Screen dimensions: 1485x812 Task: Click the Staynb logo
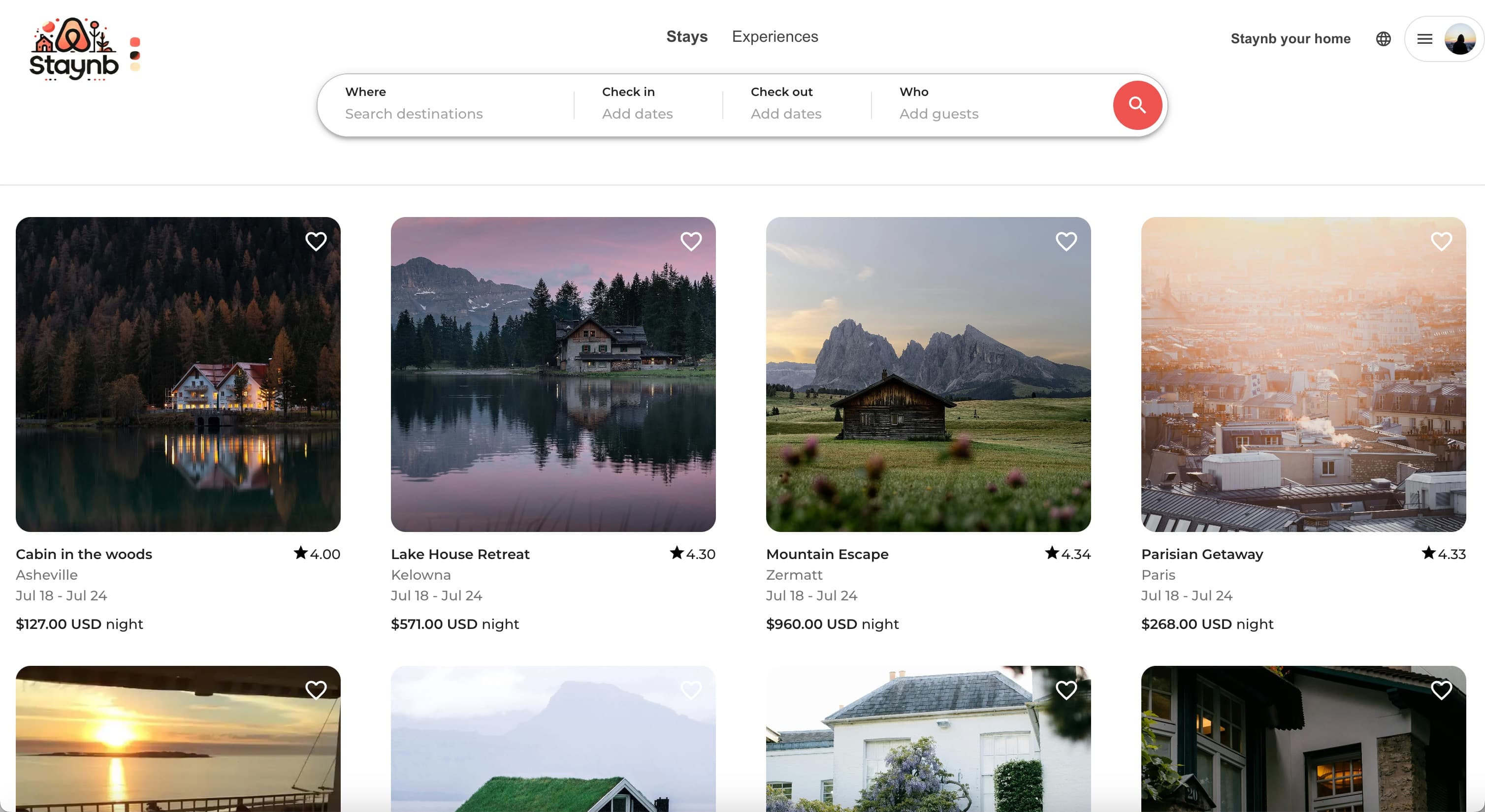[74, 50]
